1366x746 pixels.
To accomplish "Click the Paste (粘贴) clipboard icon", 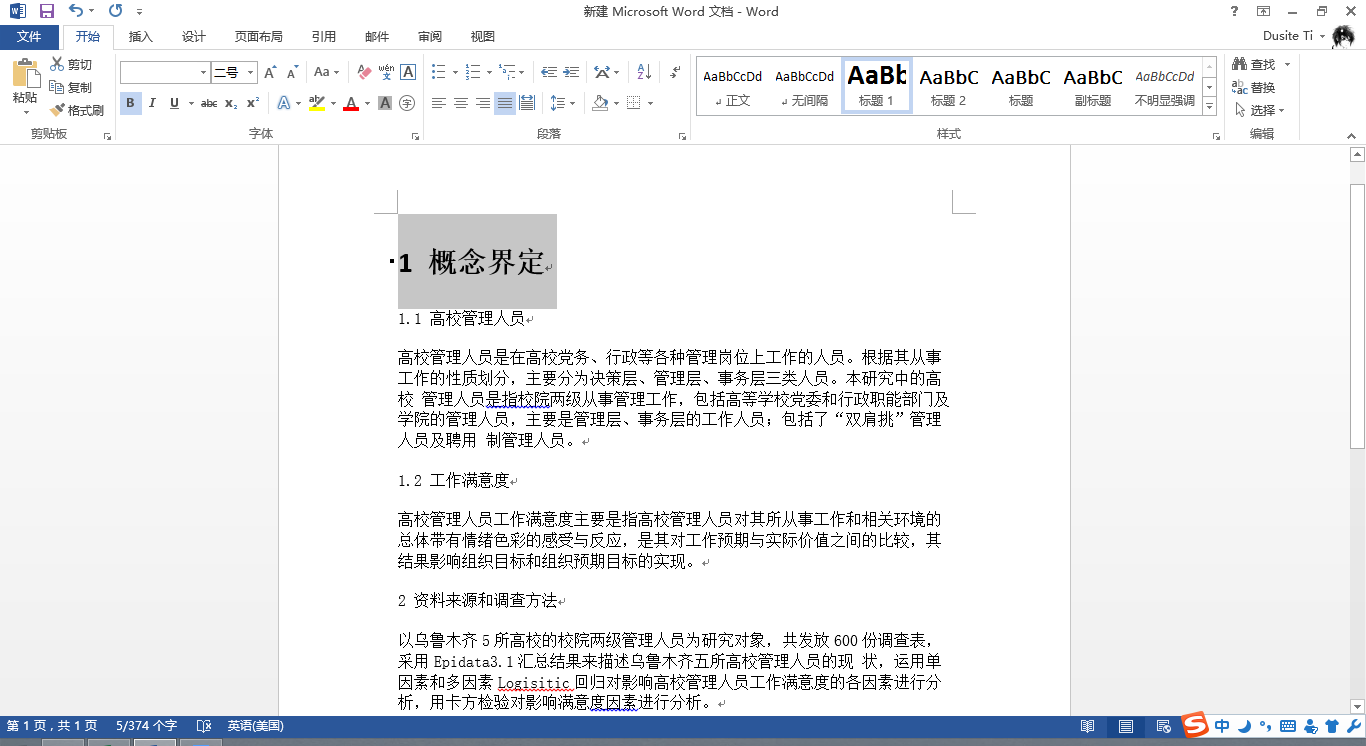I will click(x=25, y=73).
